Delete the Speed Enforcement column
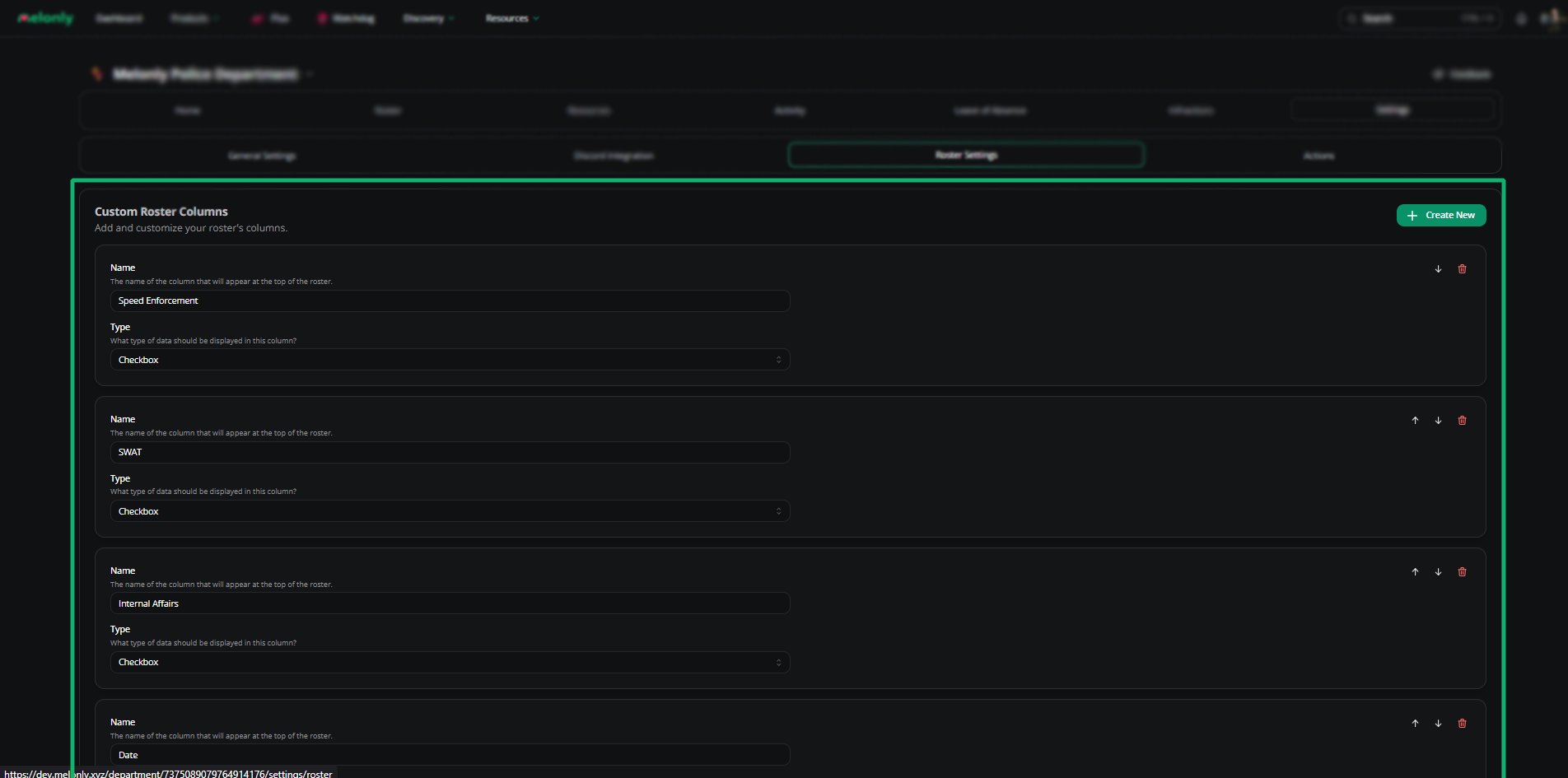The image size is (1568, 778). pyautogui.click(x=1462, y=269)
